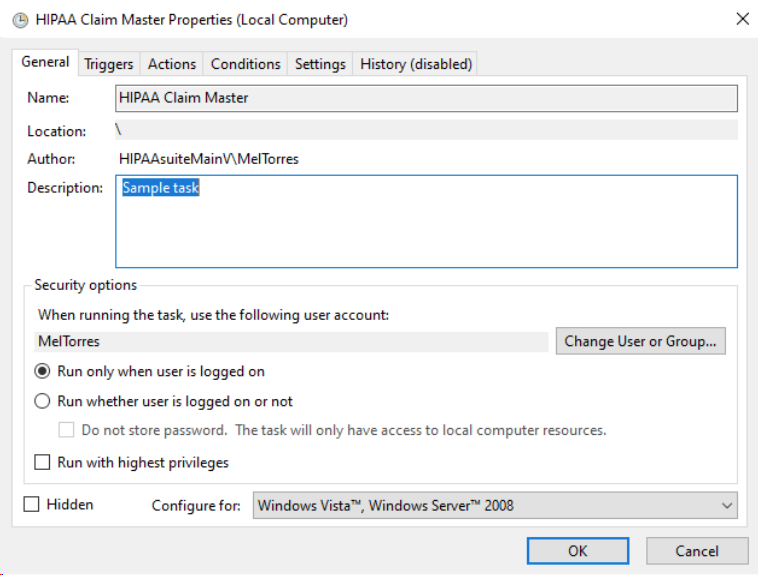The image size is (758, 575).
Task: Click the clock icon in title bar
Action: [20, 20]
